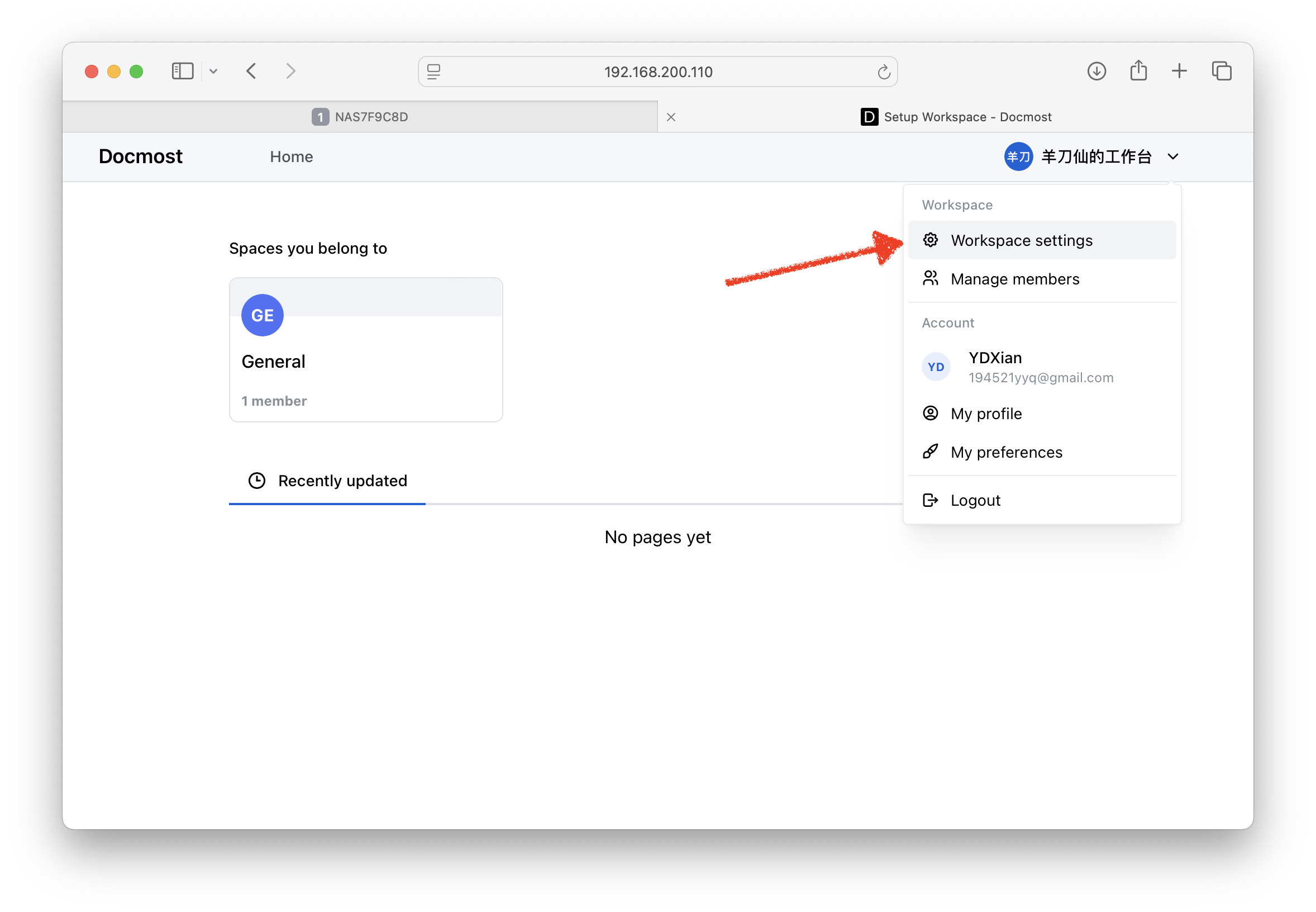
Task: Click the General space title
Action: coord(274,362)
